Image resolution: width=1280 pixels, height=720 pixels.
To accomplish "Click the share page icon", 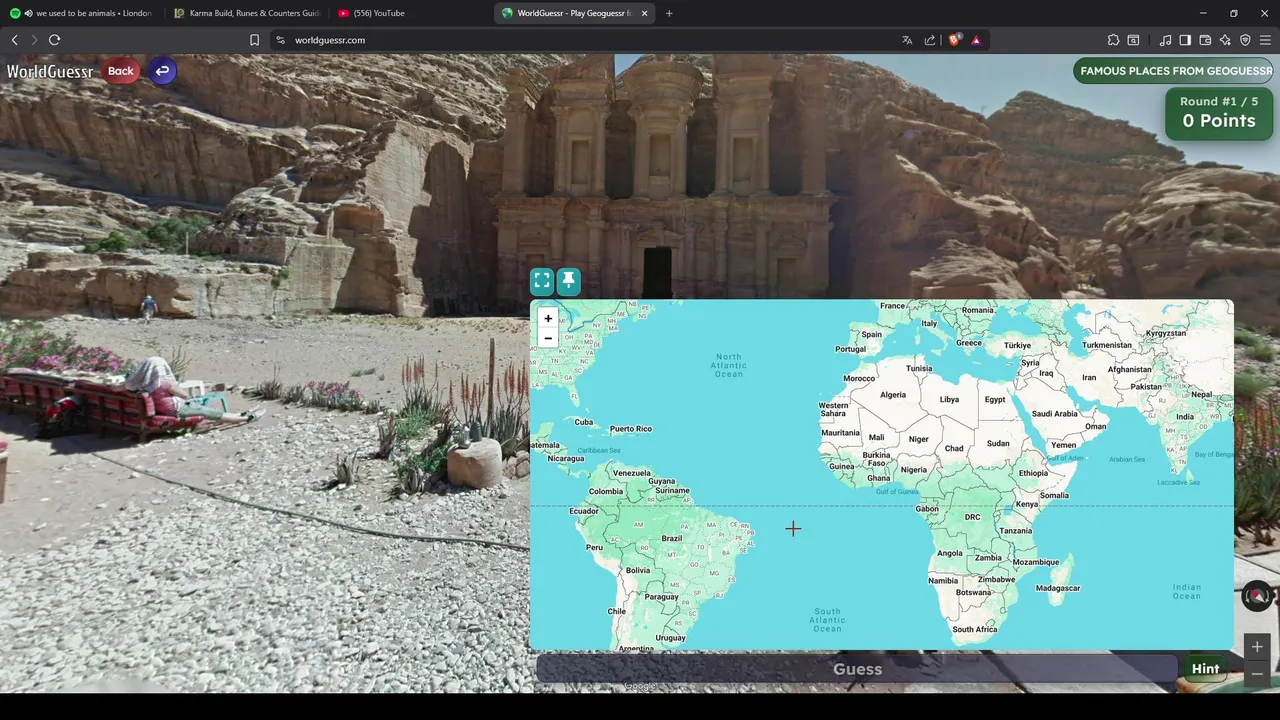I will pyautogui.click(x=930, y=40).
